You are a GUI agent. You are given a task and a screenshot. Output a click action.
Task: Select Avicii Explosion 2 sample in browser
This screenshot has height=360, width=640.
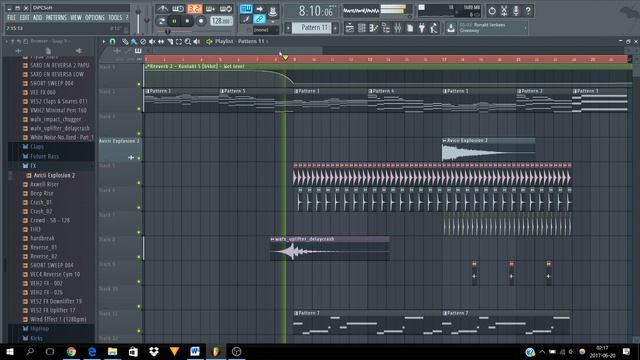54,175
